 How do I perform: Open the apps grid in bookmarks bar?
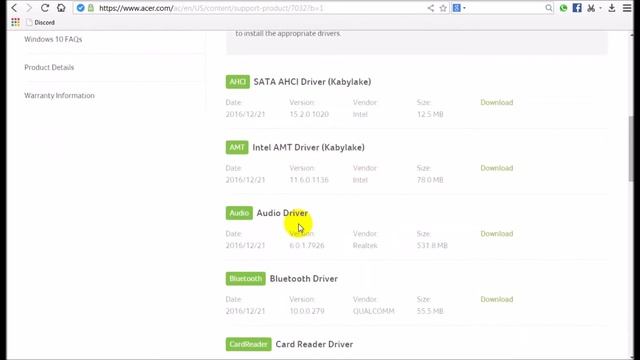(x=16, y=22)
